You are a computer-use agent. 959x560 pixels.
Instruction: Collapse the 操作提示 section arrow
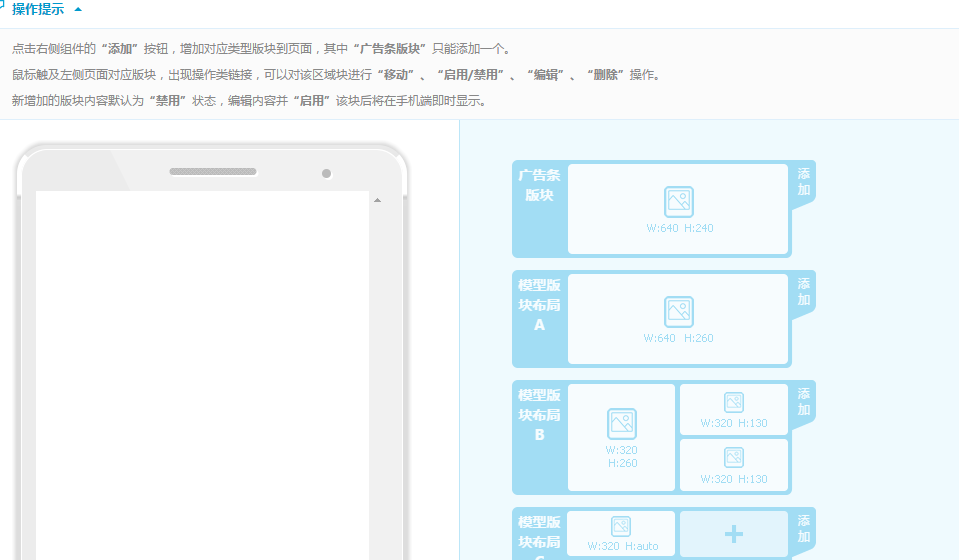tap(78, 9)
